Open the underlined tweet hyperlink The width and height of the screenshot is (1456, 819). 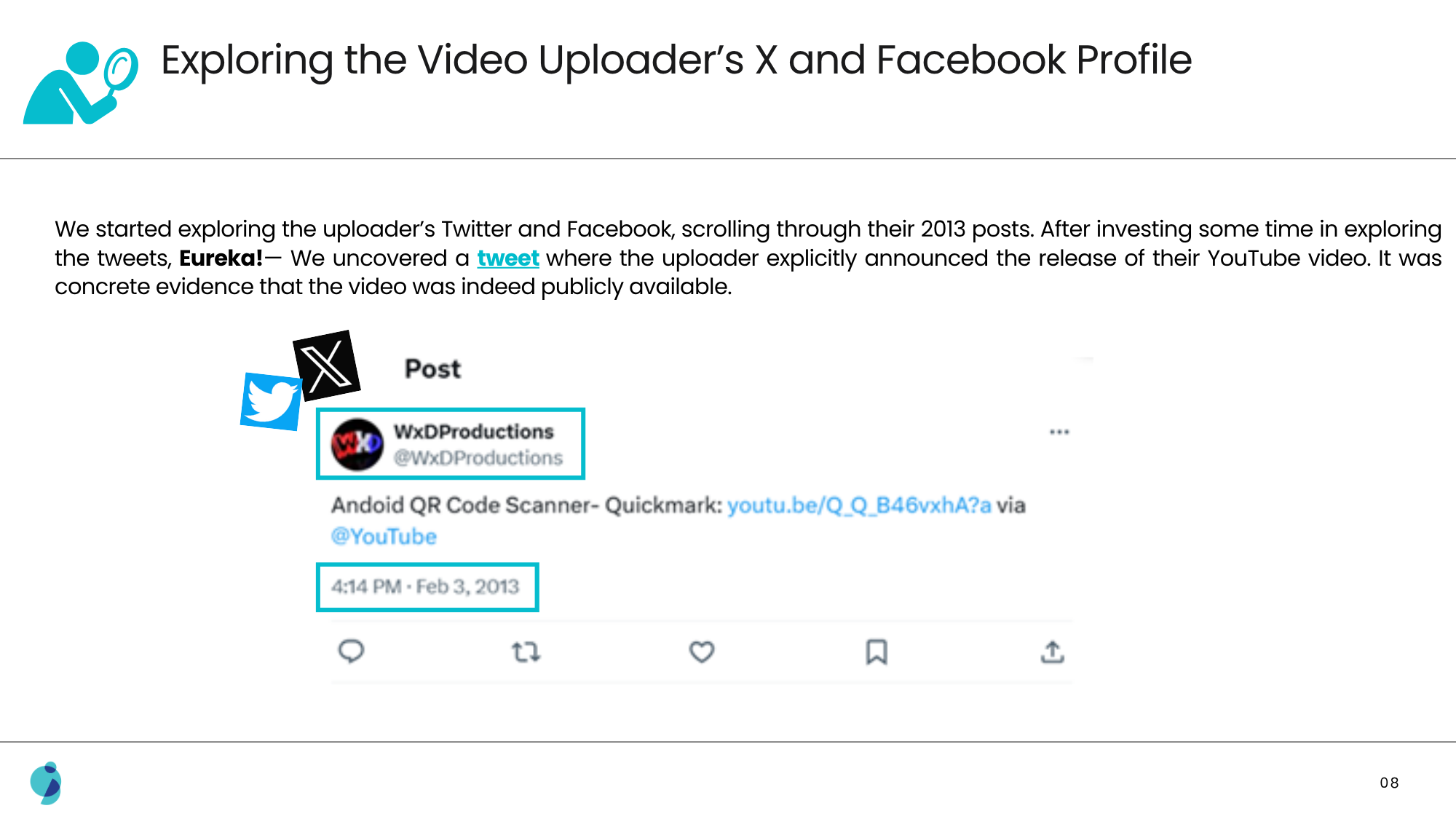coord(507,258)
